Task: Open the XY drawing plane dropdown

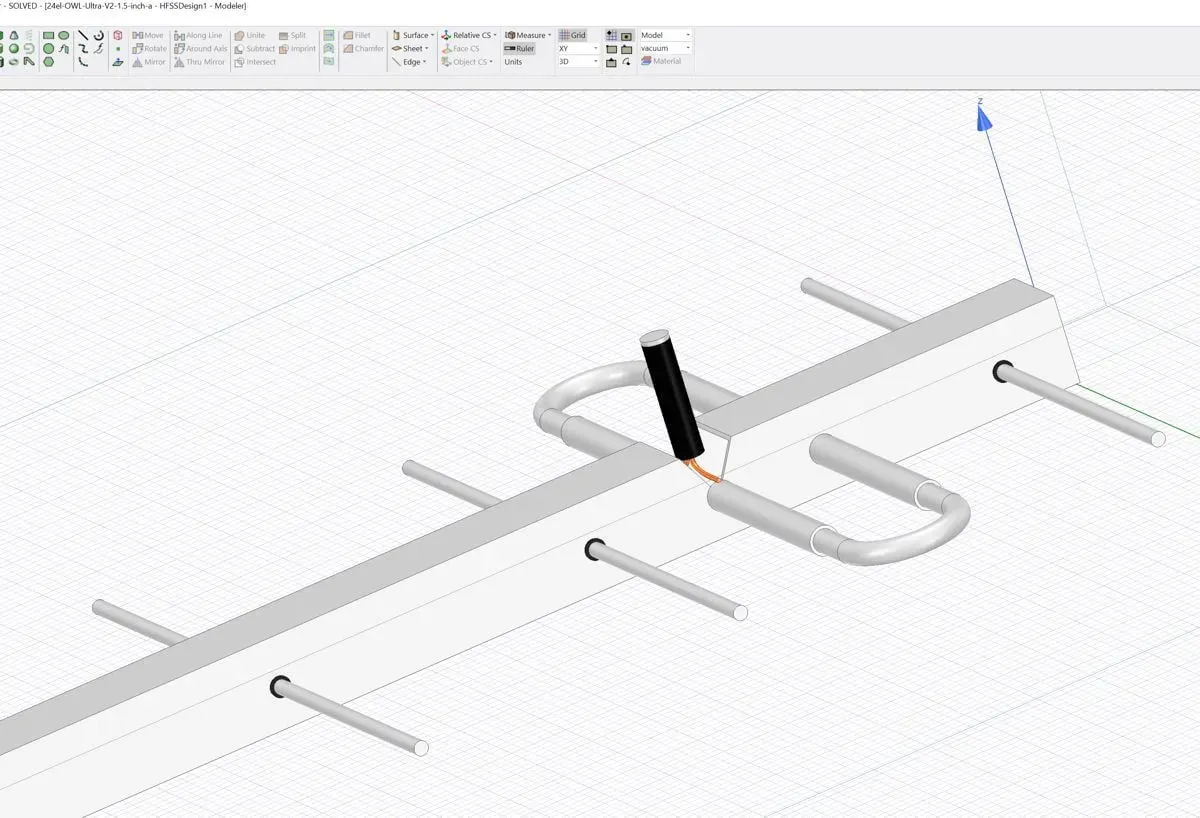Action: tap(578, 48)
